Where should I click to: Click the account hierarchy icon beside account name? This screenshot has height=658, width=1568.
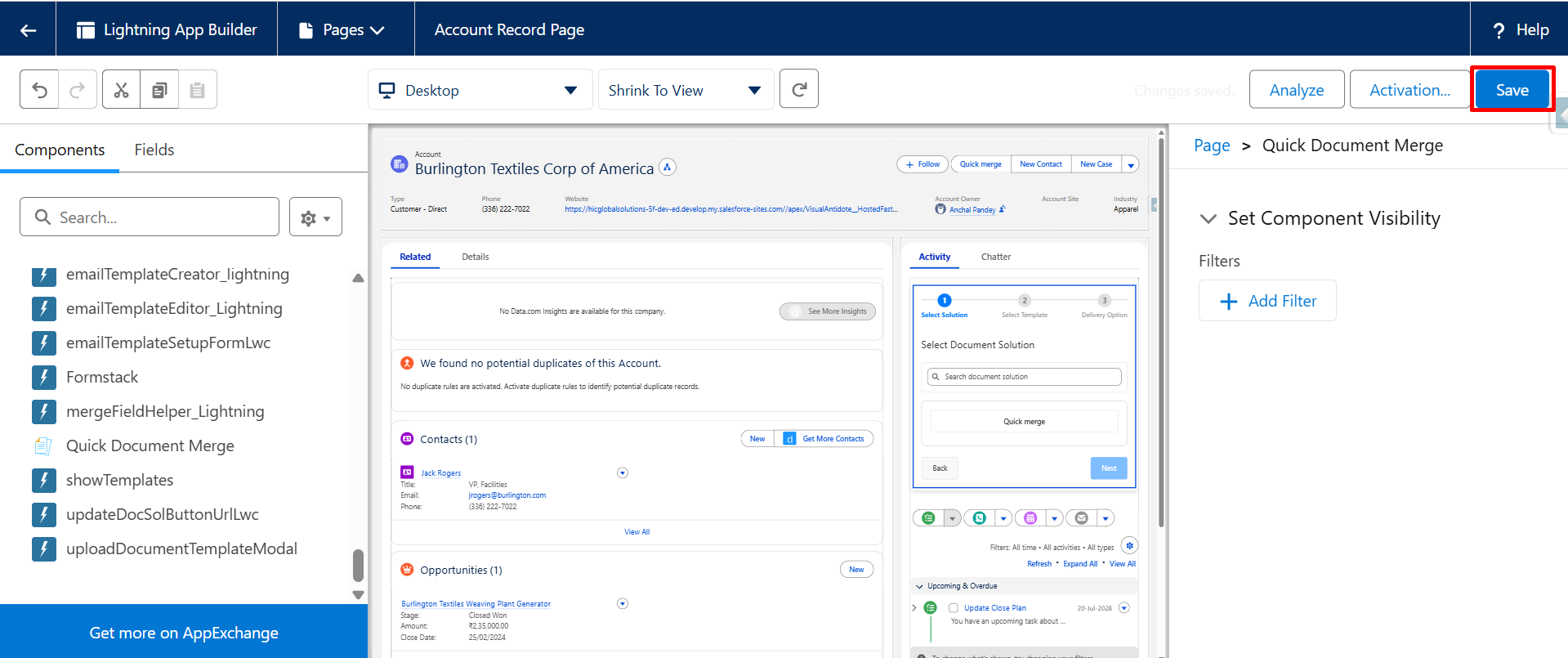tap(668, 167)
